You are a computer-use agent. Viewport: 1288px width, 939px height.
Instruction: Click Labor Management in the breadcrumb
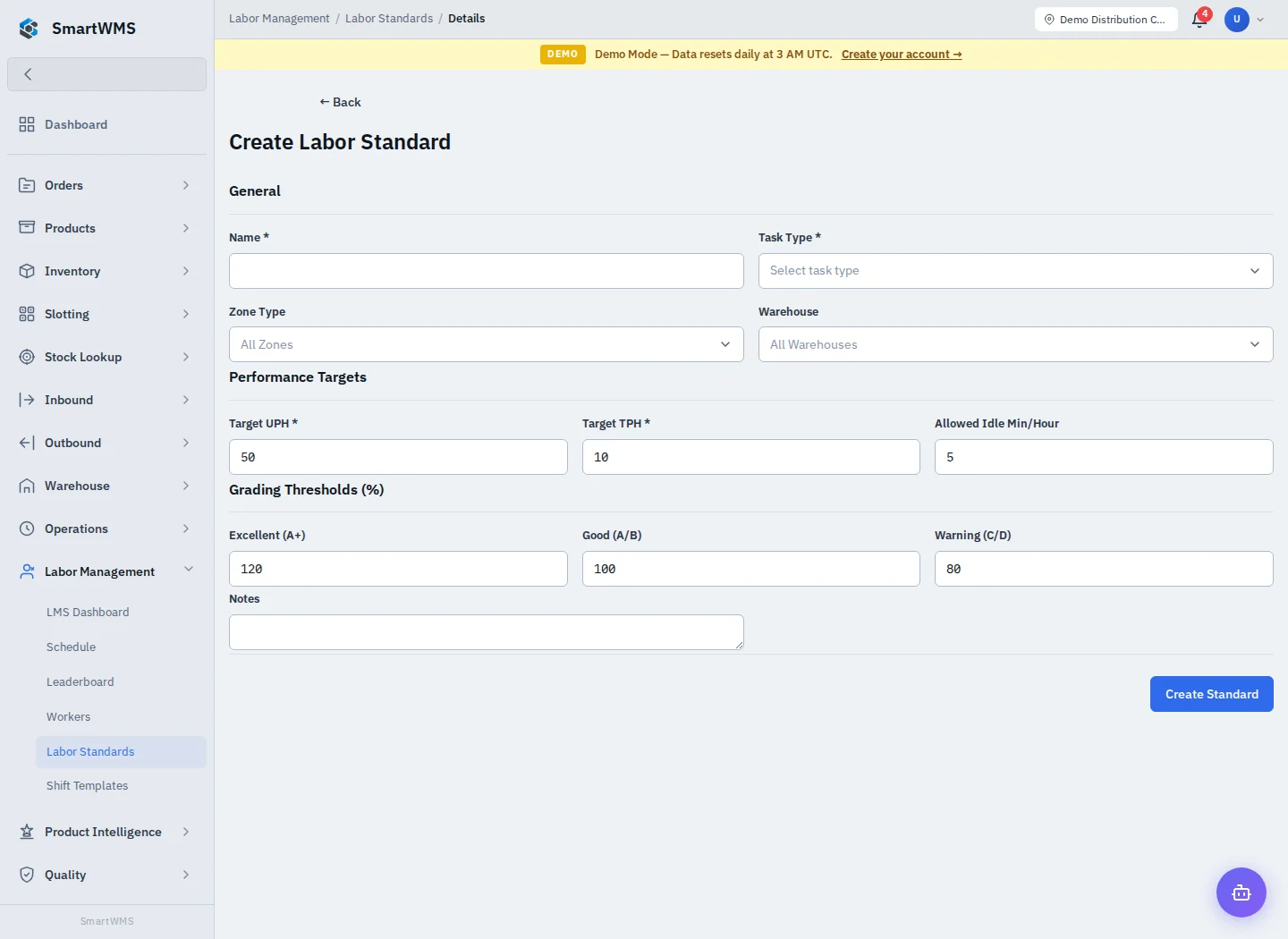pyautogui.click(x=279, y=19)
